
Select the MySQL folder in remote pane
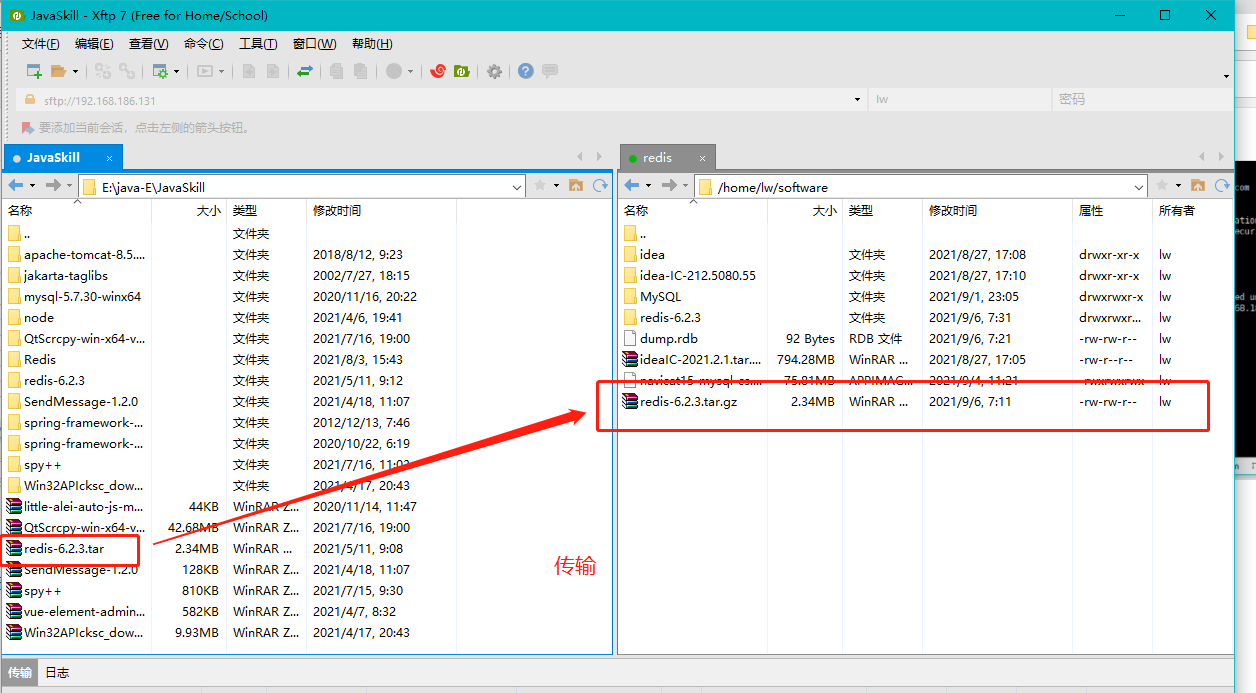click(660, 297)
